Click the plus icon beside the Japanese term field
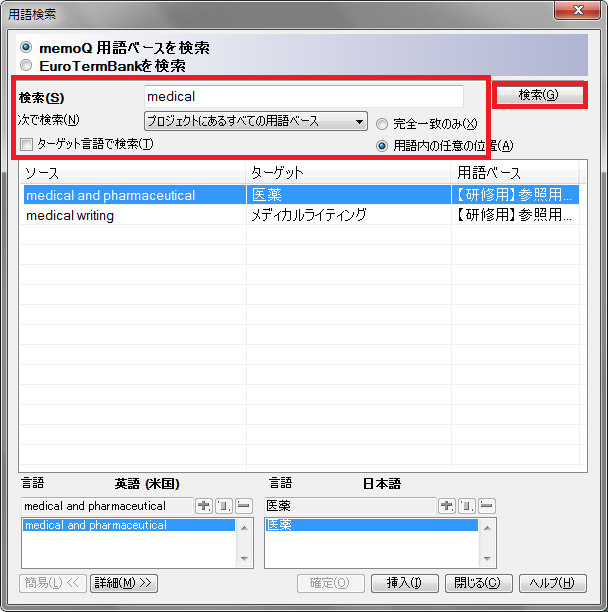Screen dimensions: 608x612 [446, 506]
